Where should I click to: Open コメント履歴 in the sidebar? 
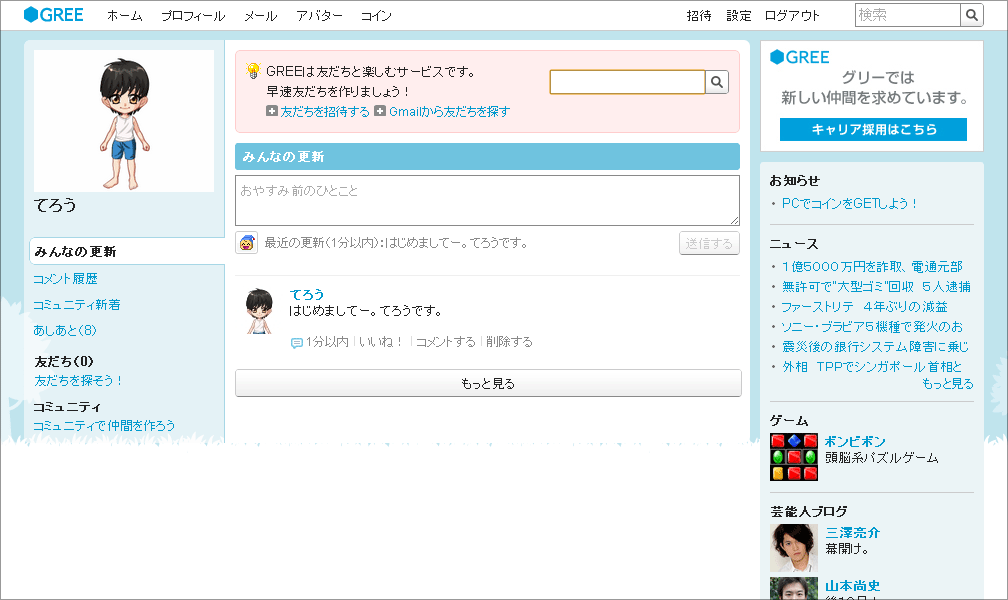click(66, 278)
